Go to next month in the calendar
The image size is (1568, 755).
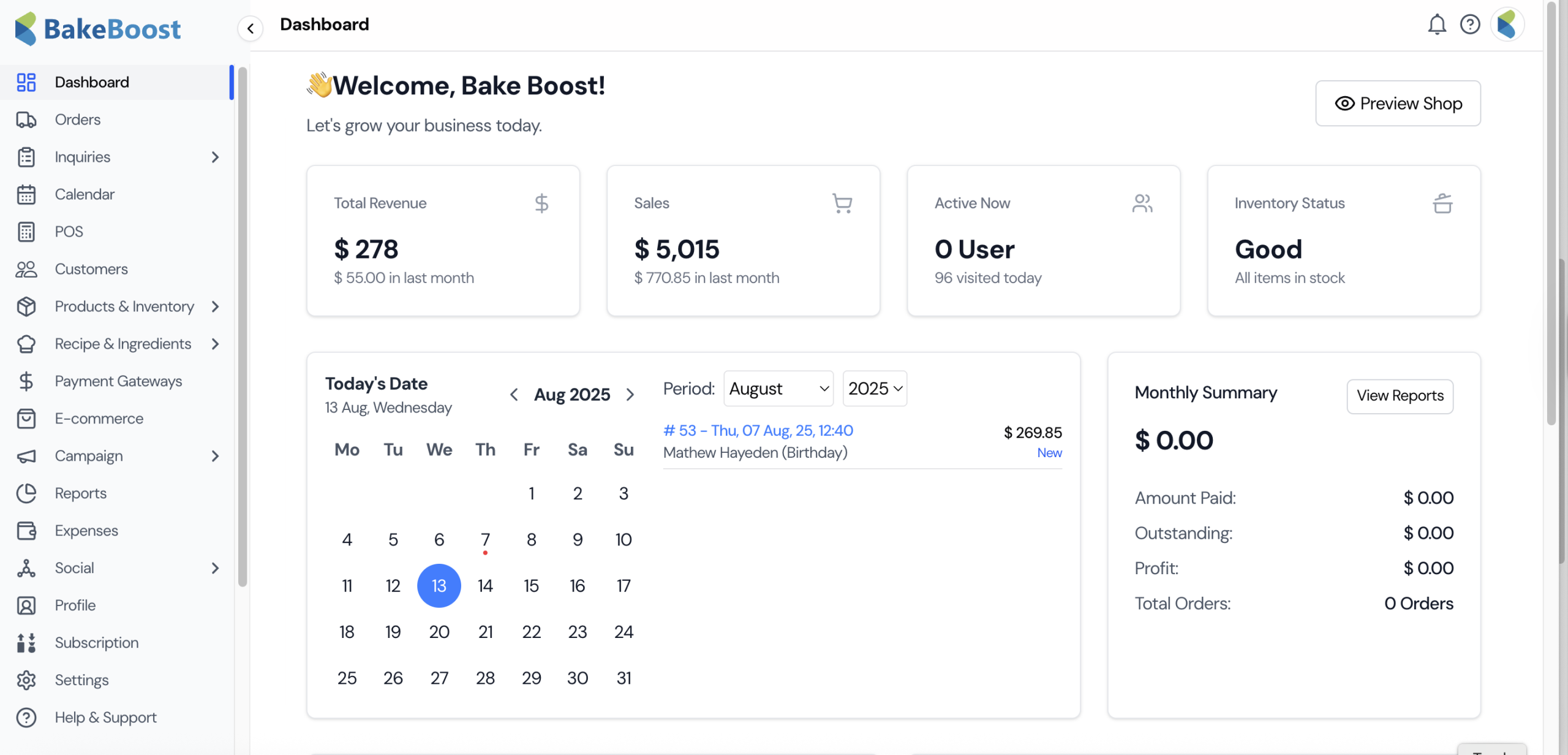tap(630, 395)
